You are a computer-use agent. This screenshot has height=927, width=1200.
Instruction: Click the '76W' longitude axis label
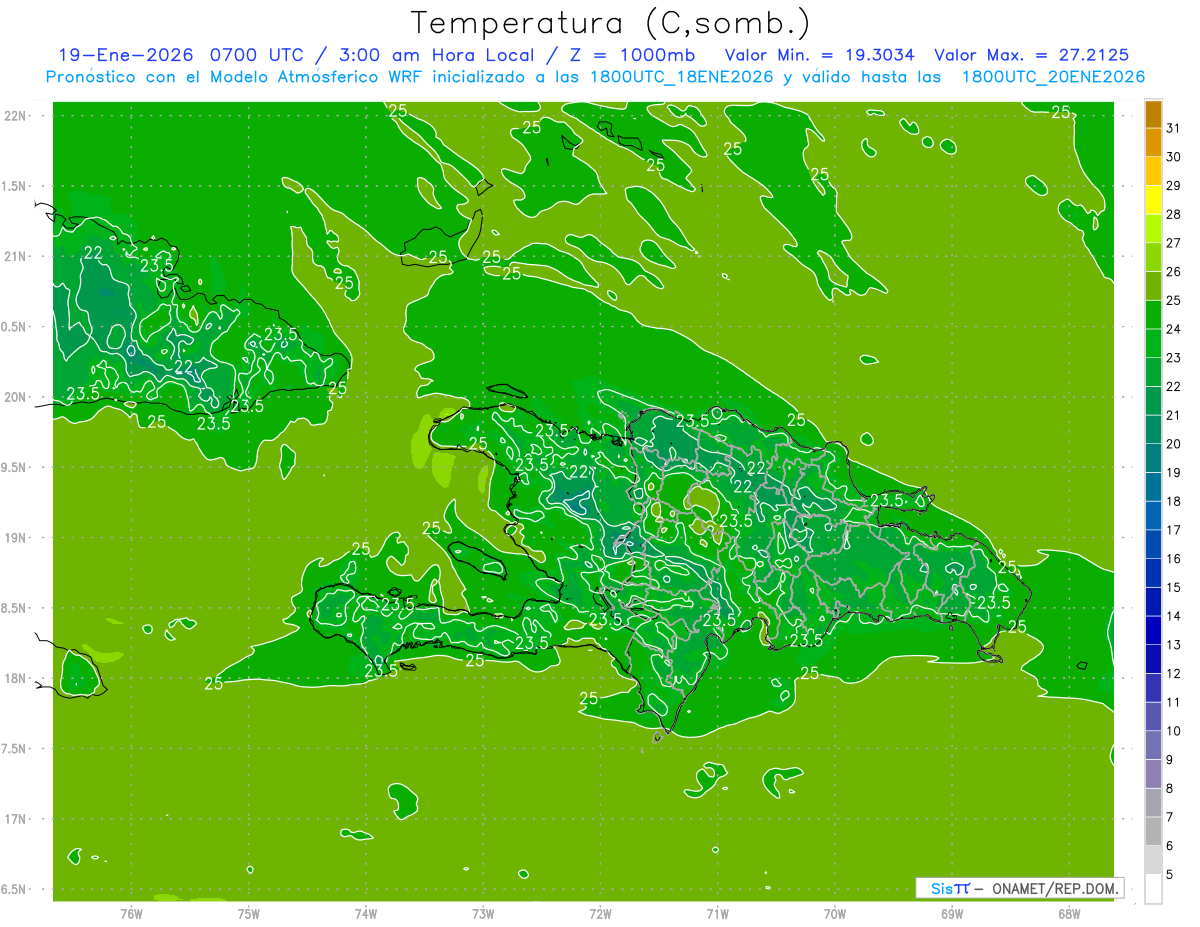[131, 913]
